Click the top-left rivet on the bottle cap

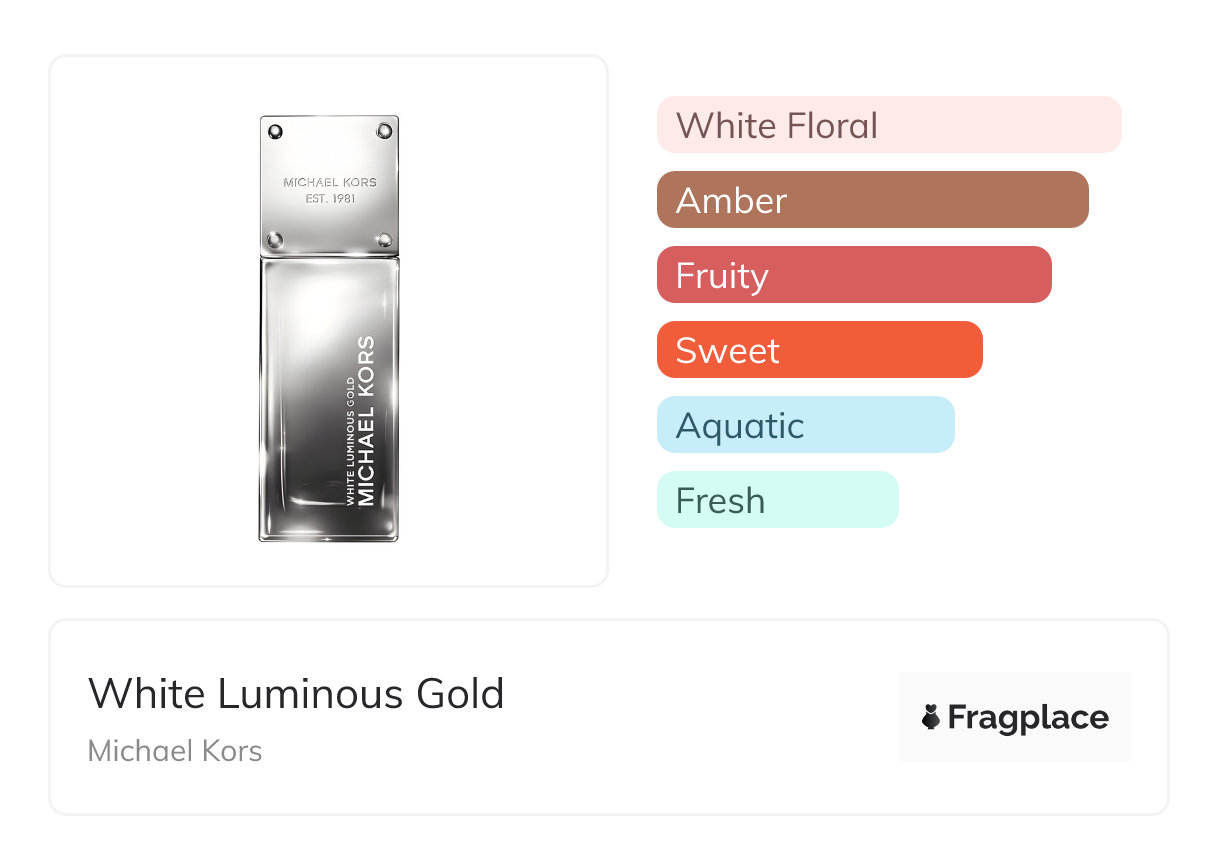276,131
